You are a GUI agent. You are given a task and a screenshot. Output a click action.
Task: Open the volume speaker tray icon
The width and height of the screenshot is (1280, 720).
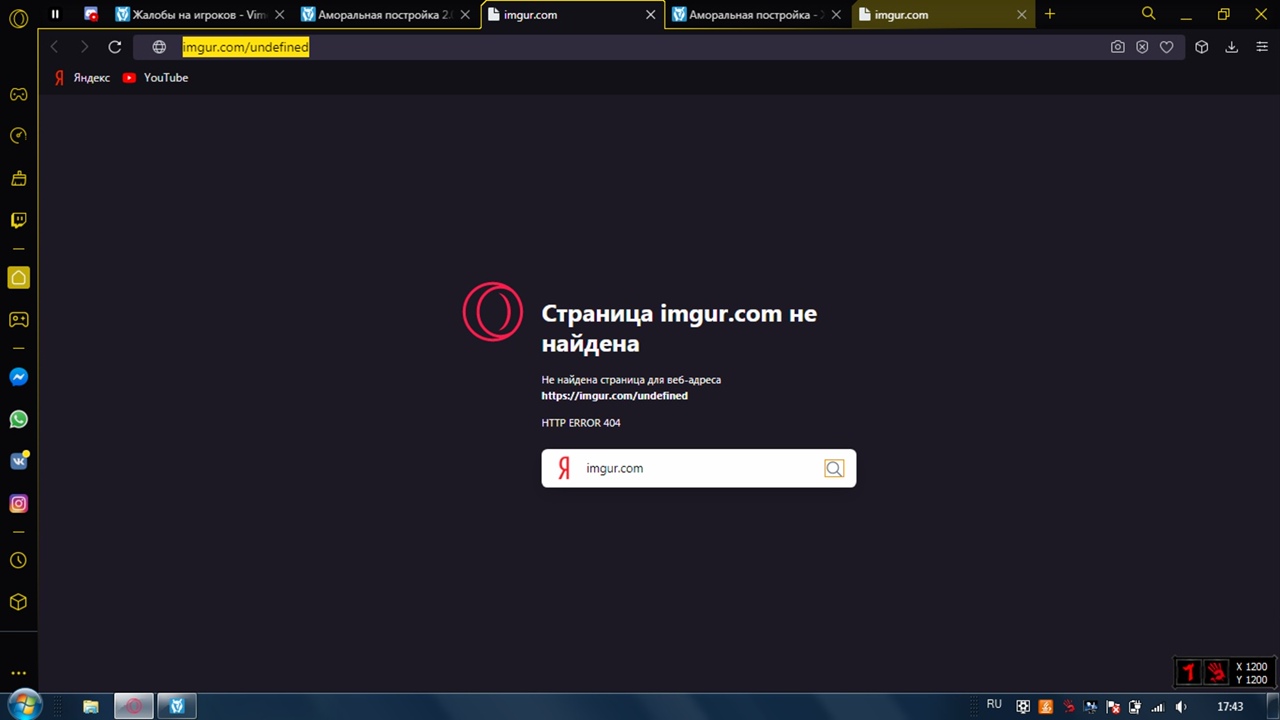coord(1182,706)
